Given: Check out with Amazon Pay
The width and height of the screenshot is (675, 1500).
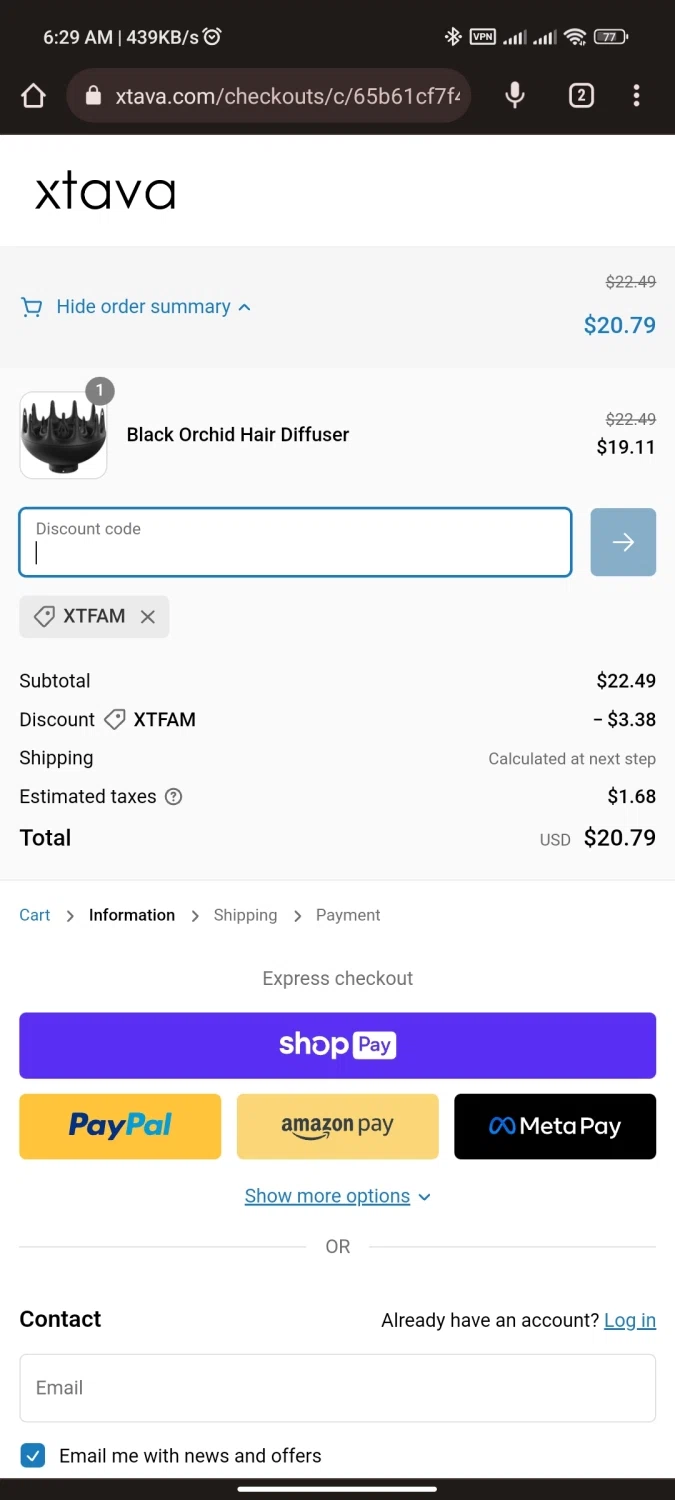Looking at the screenshot, I should (337, 1126).
